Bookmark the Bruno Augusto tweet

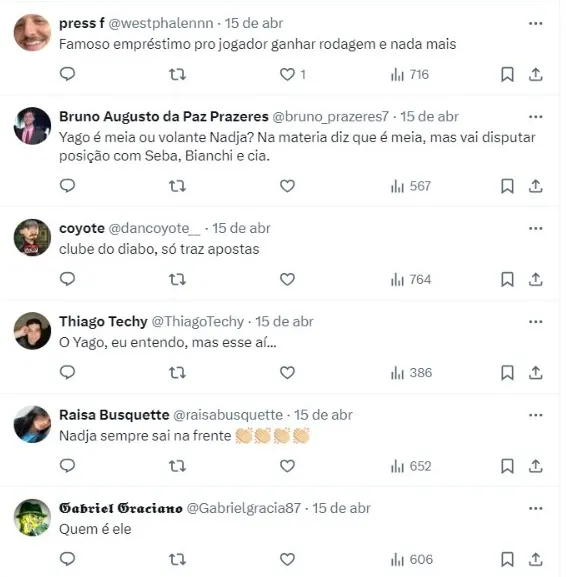click(507, 186)
